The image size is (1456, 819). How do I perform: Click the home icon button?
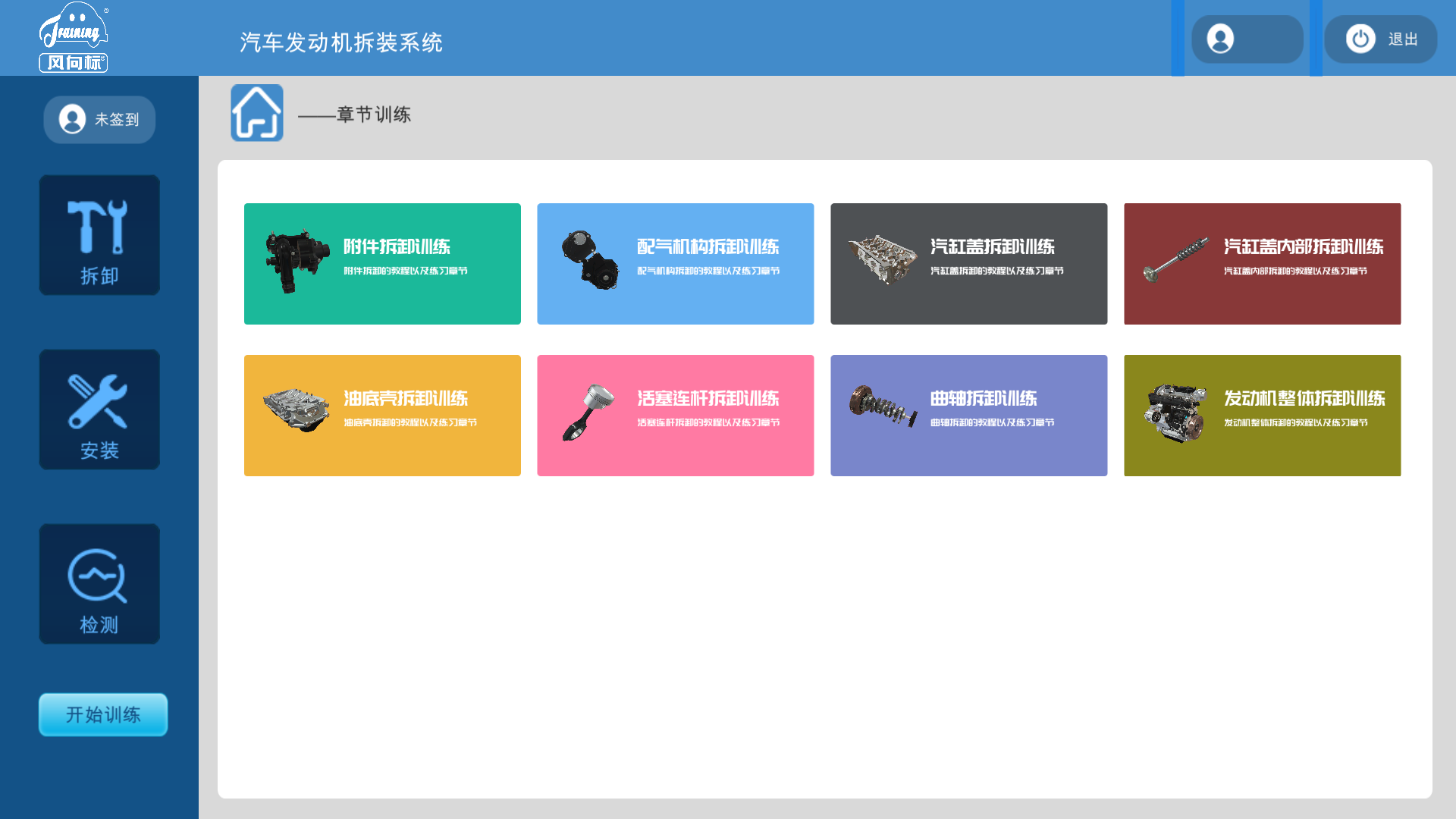click(257, 113)
